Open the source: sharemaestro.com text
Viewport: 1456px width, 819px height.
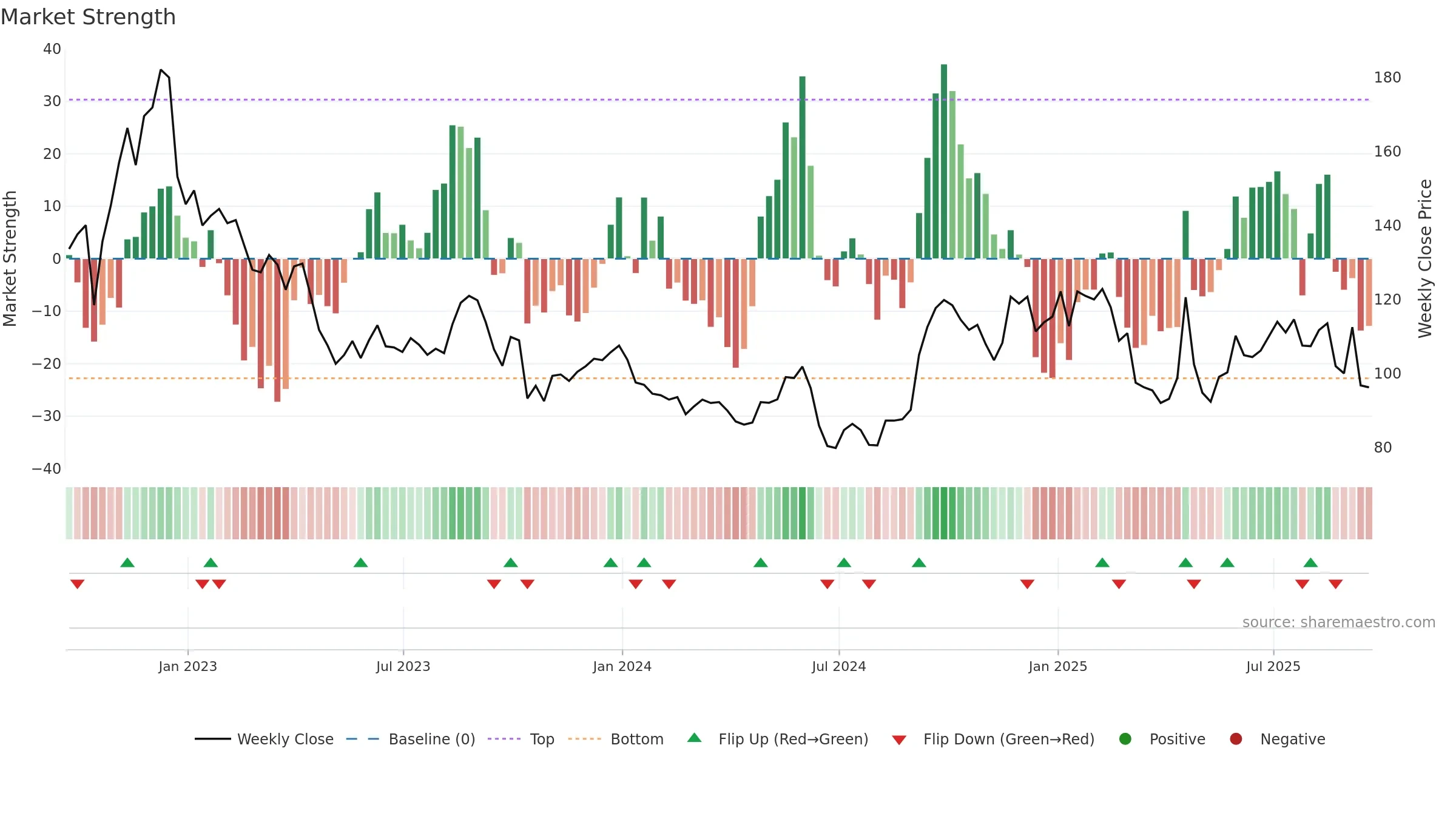[x=1339, y=622]
